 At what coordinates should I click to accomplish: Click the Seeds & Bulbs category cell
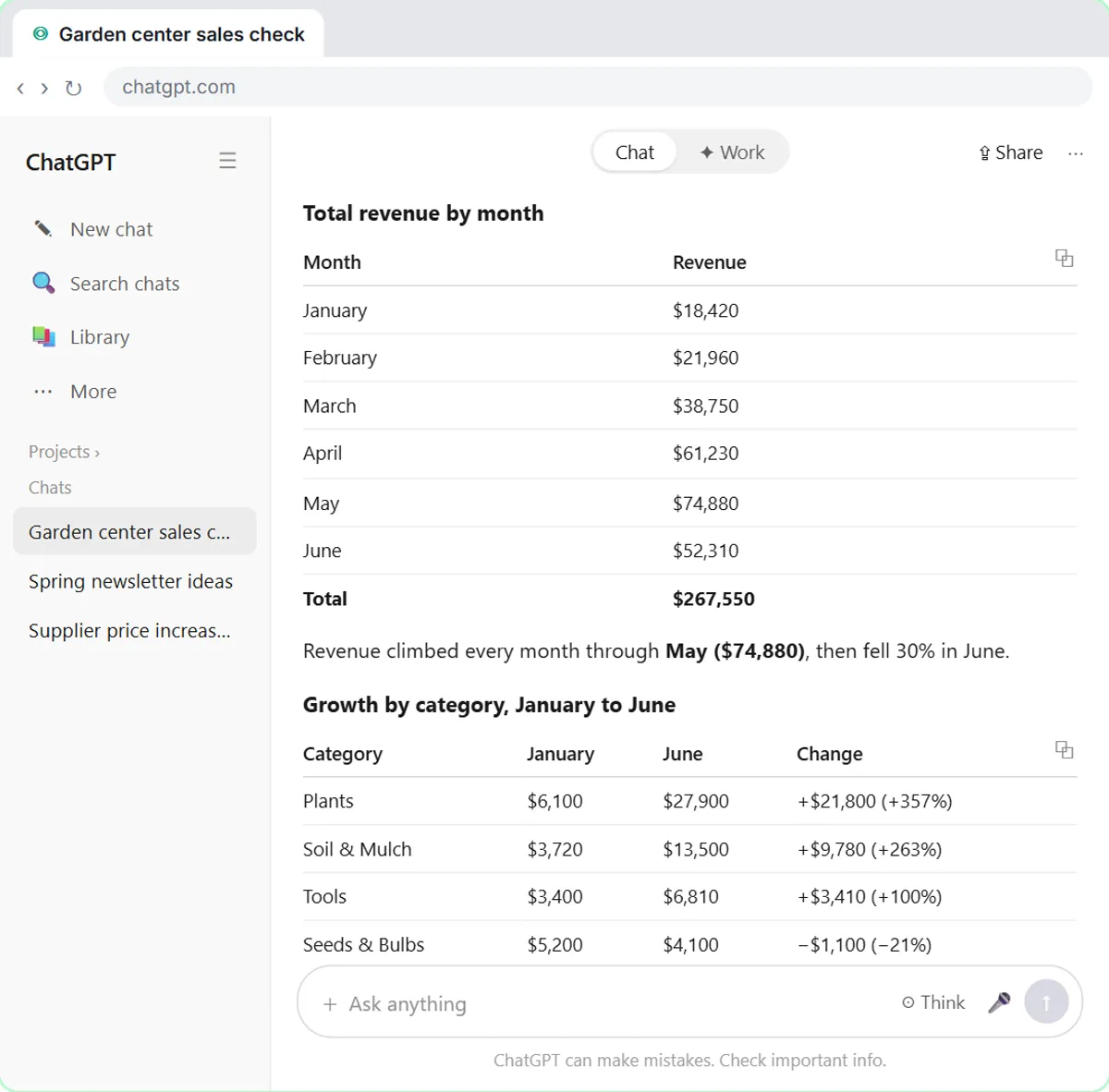[x=363, y=944]
